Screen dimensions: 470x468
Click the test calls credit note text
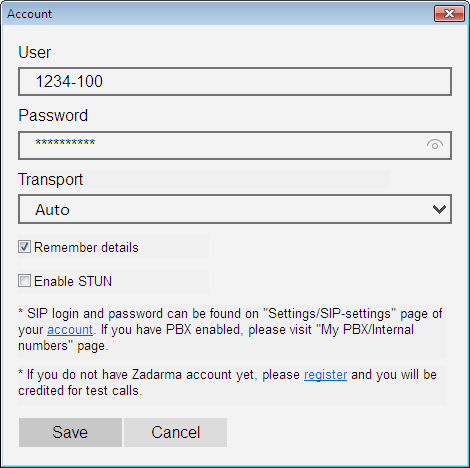(x=228, y=383)
